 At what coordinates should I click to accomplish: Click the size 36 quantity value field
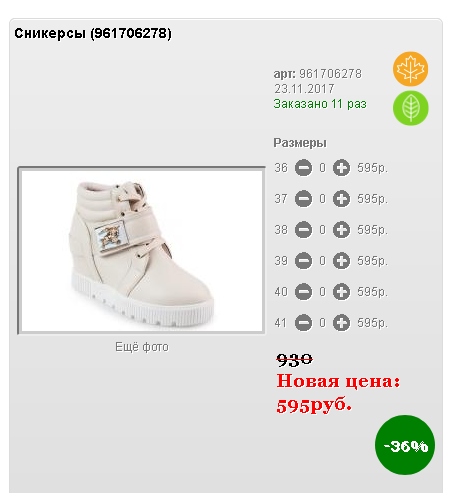coord(322,168)
